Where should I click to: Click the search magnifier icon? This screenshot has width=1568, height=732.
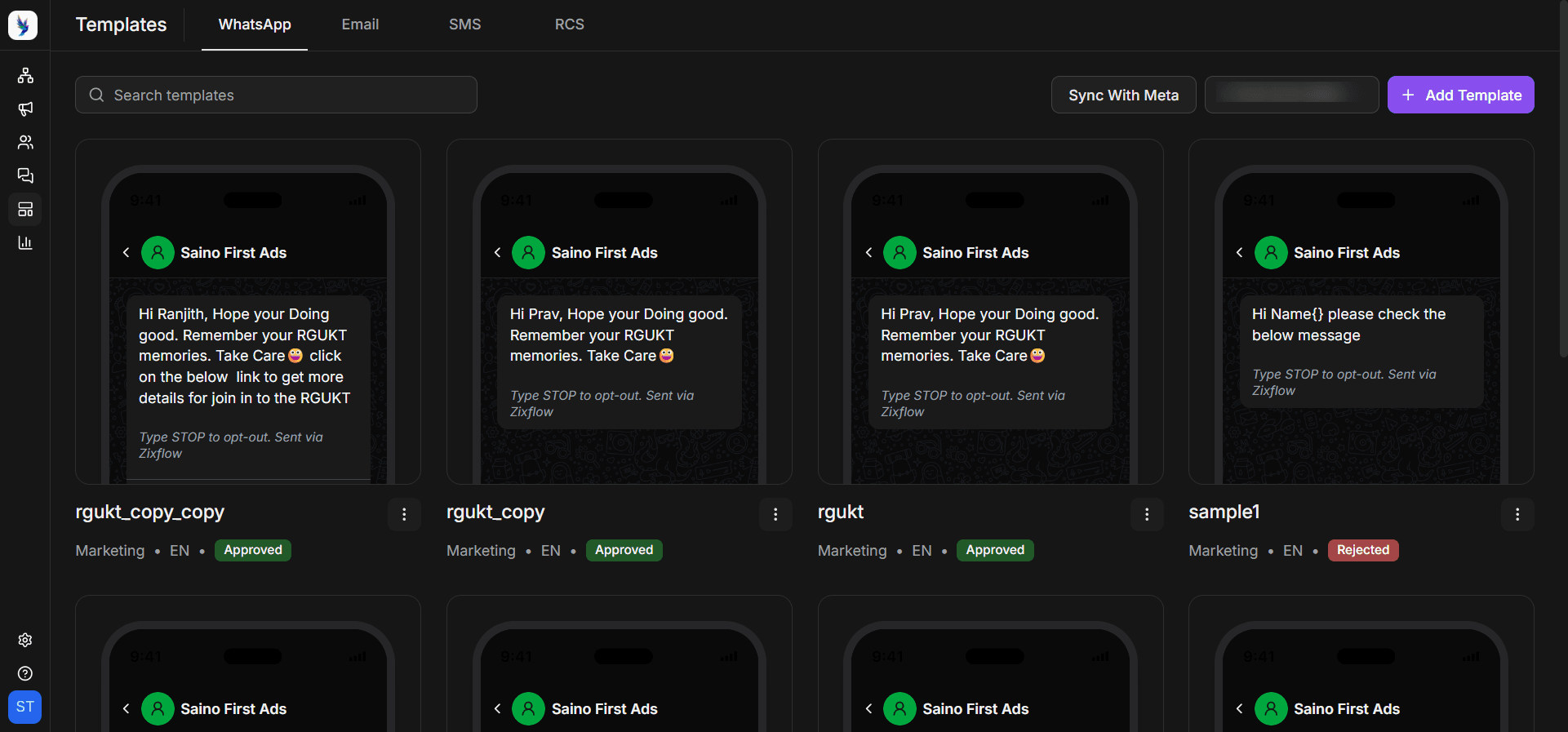click(x=96, y=95)
